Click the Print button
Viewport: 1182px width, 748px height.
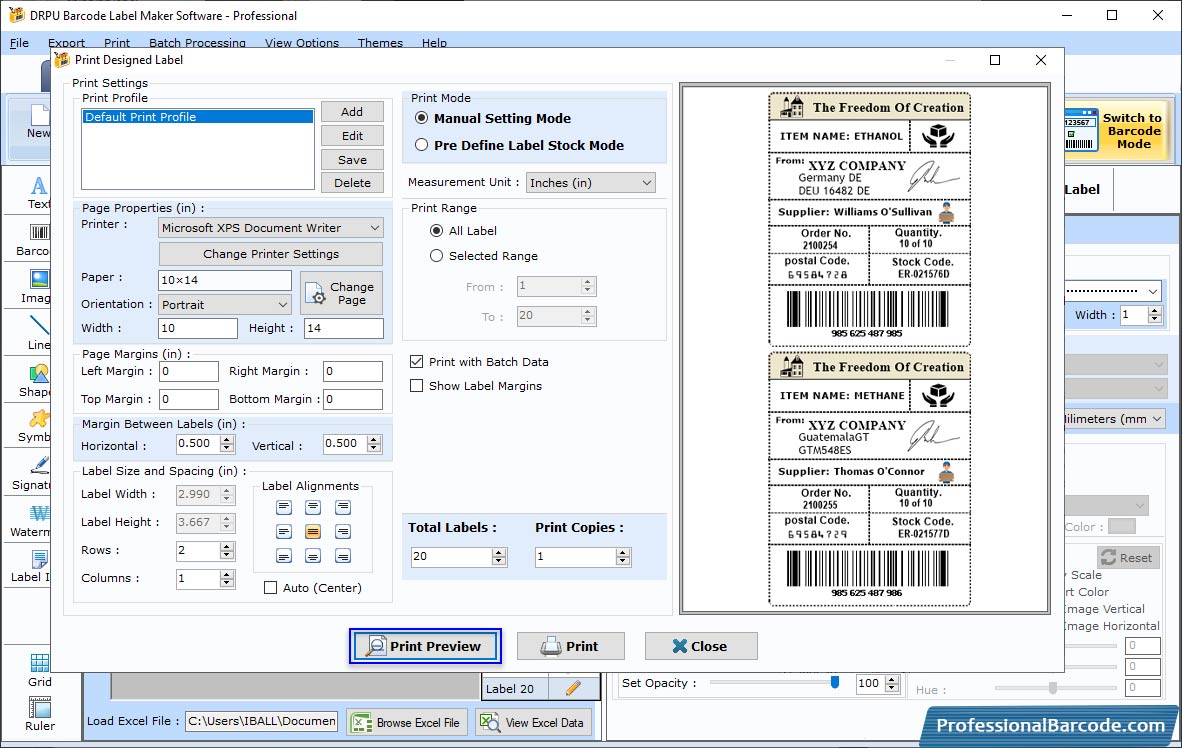pos(571,646)
